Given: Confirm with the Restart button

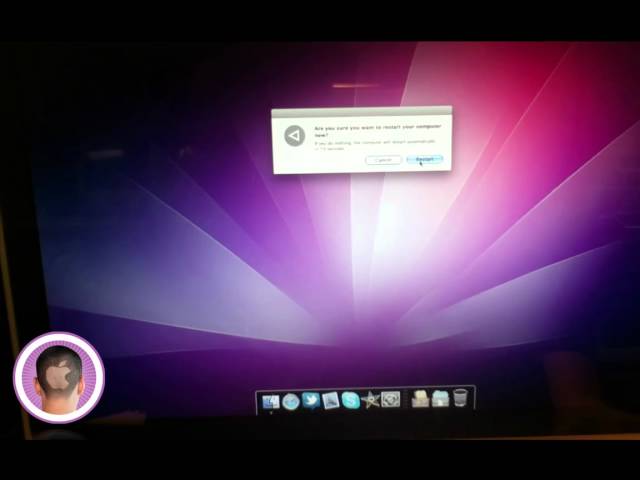Looking at the screenshot, I should [426, 159].
